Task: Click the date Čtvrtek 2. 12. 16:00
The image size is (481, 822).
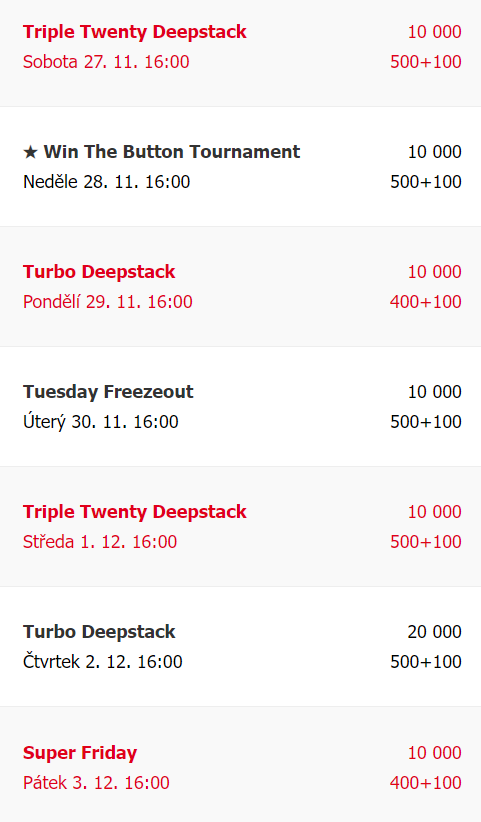Action: pyautogui.click(x=103, y=662)
